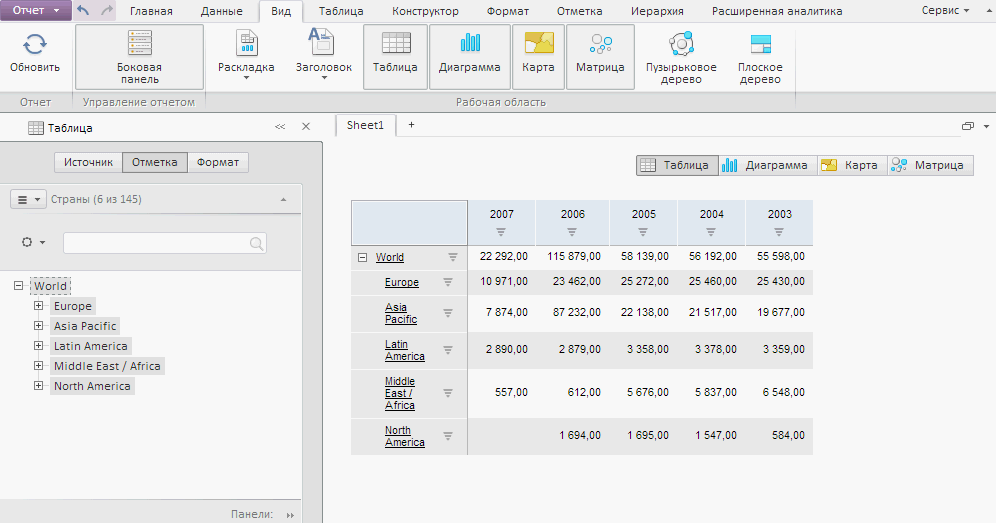Click the undo arrow icon
This screenshot has width=996, height=523.
tap(84, 11)
